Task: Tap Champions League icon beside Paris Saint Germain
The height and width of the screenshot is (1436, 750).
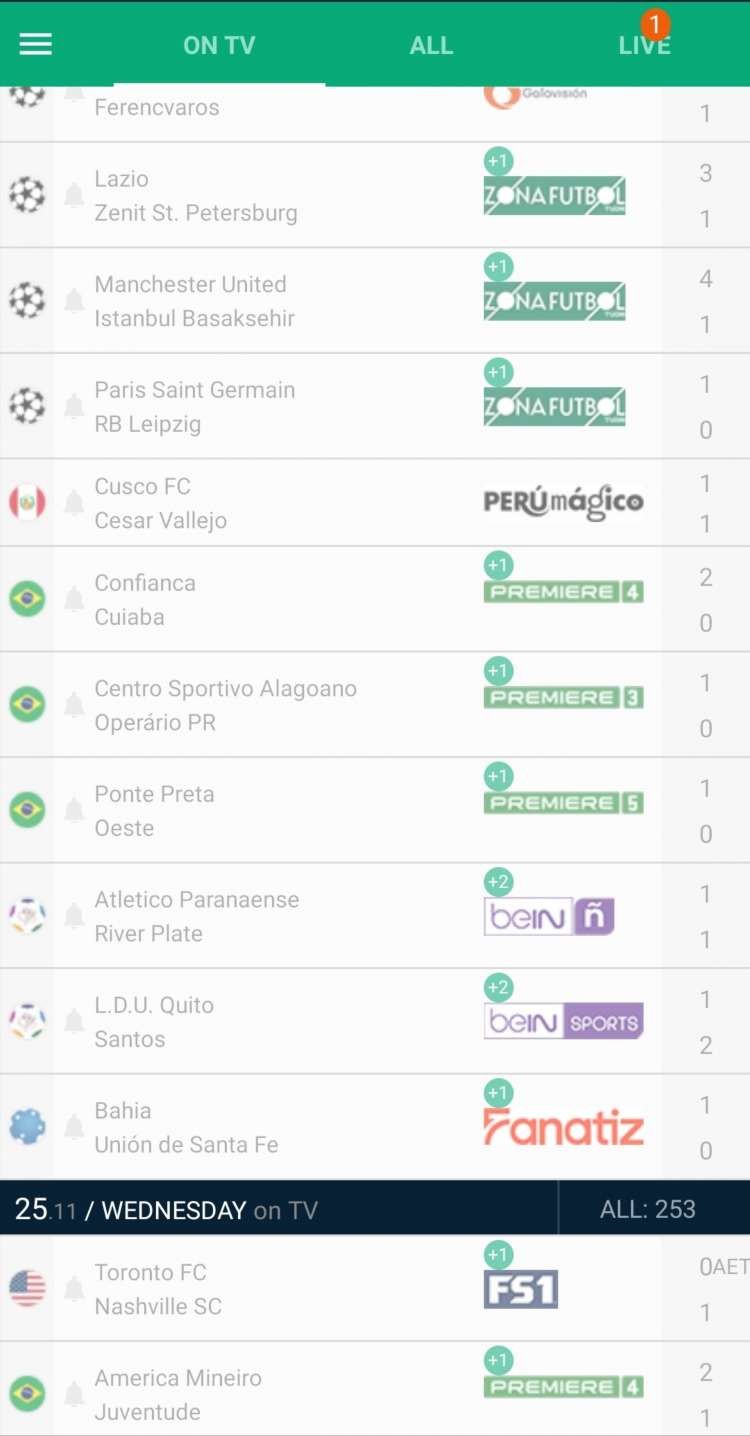Action: pyautogui.click(x=27, y=406)
